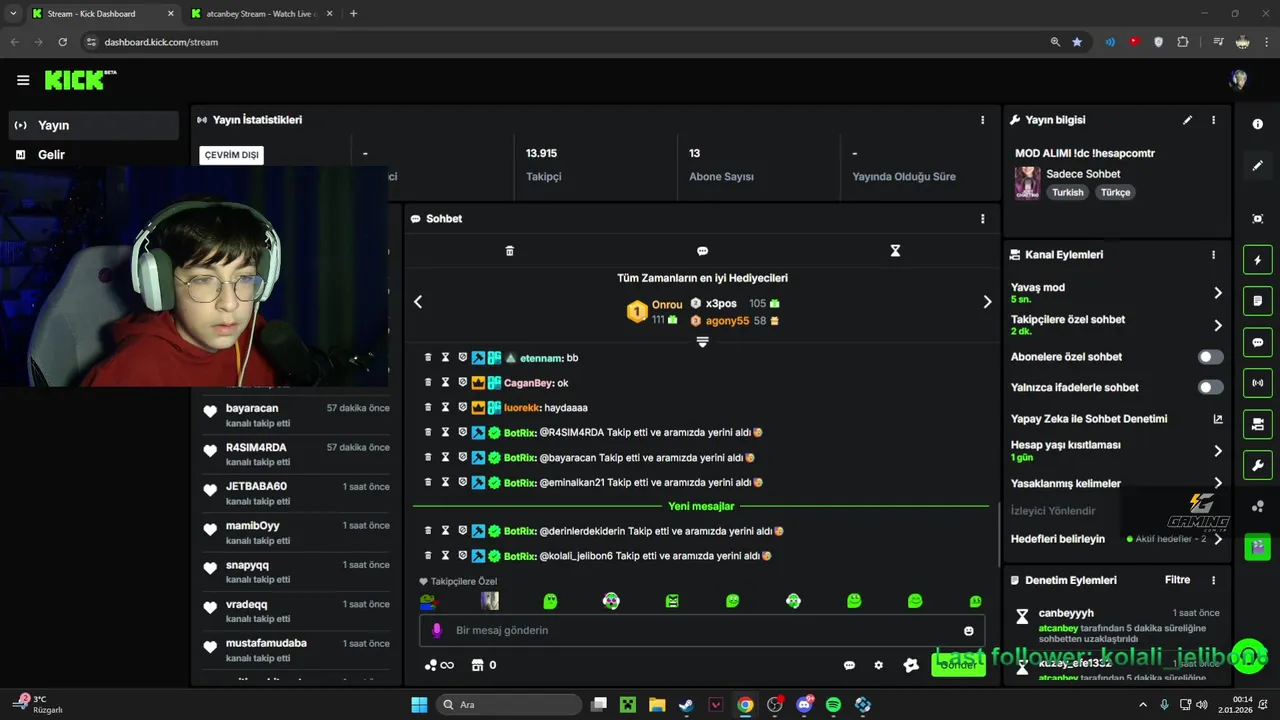The width and height of the screenshot is (1280, 720).
Task: Show previous leaderboard with left arrow
Action: 418,302
